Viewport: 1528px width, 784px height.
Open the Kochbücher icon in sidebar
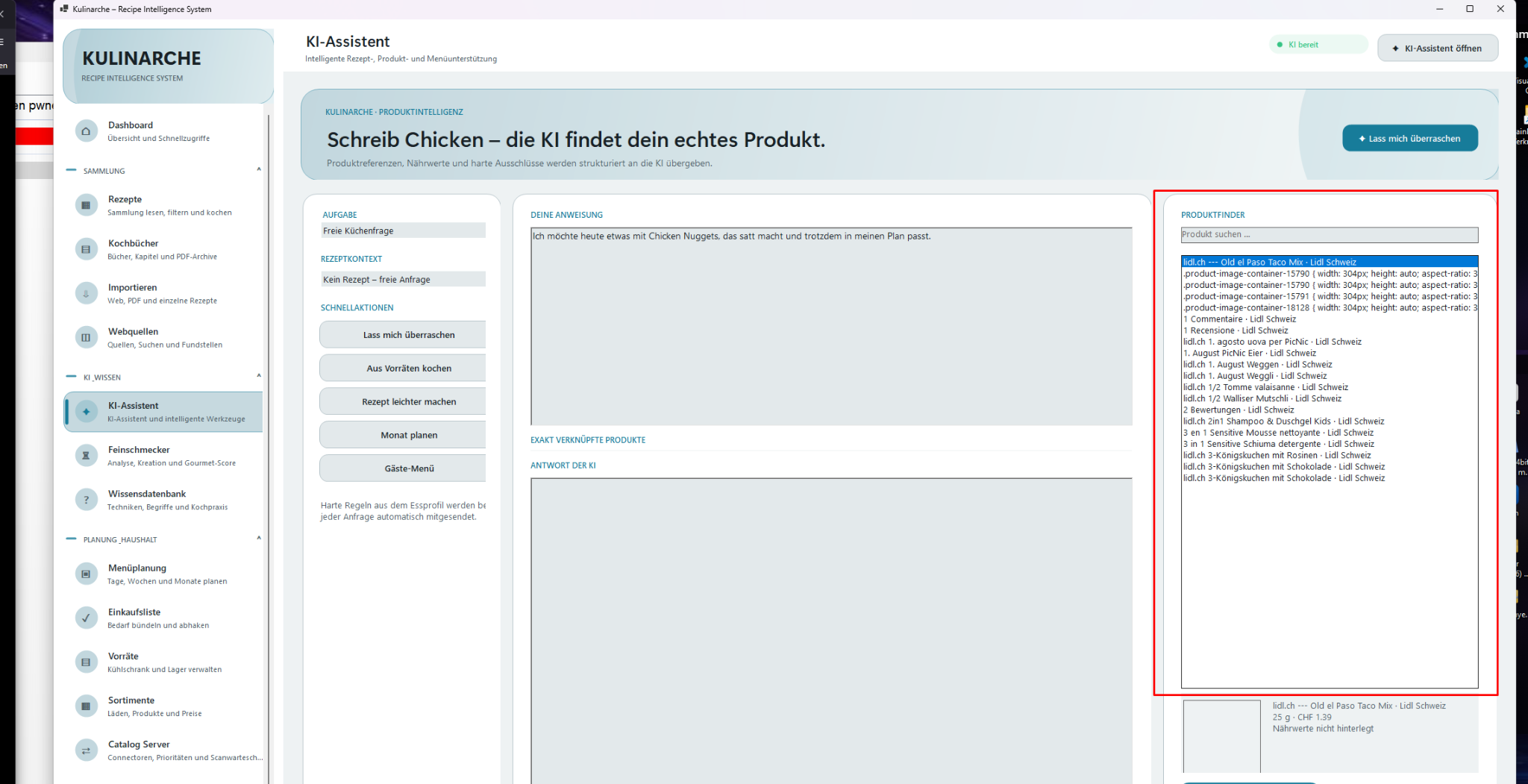(x=86, y=249)
